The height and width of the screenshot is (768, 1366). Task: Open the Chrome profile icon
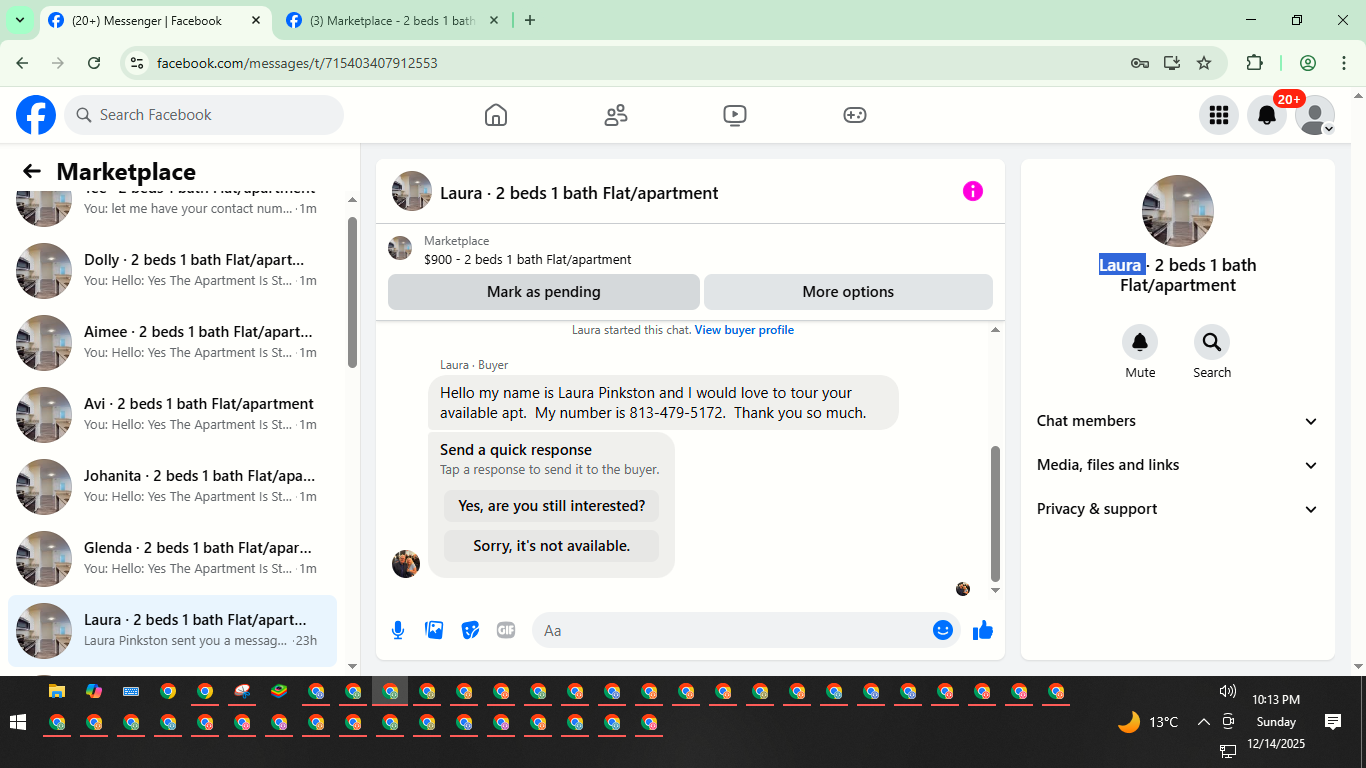coord(1308,63)
